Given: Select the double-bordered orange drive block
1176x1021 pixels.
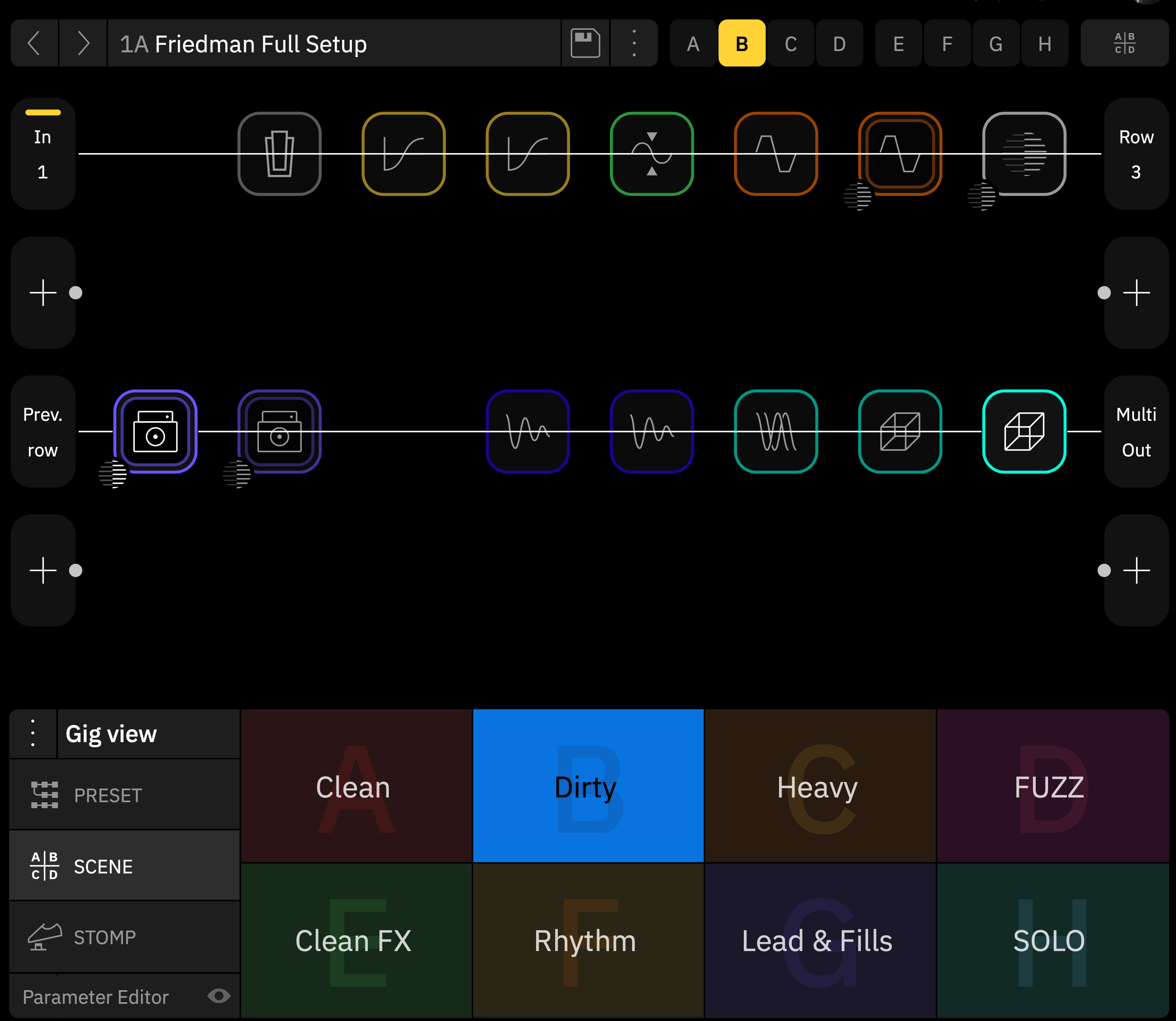Looking at the screenshot, I should (x=900, y=154).
